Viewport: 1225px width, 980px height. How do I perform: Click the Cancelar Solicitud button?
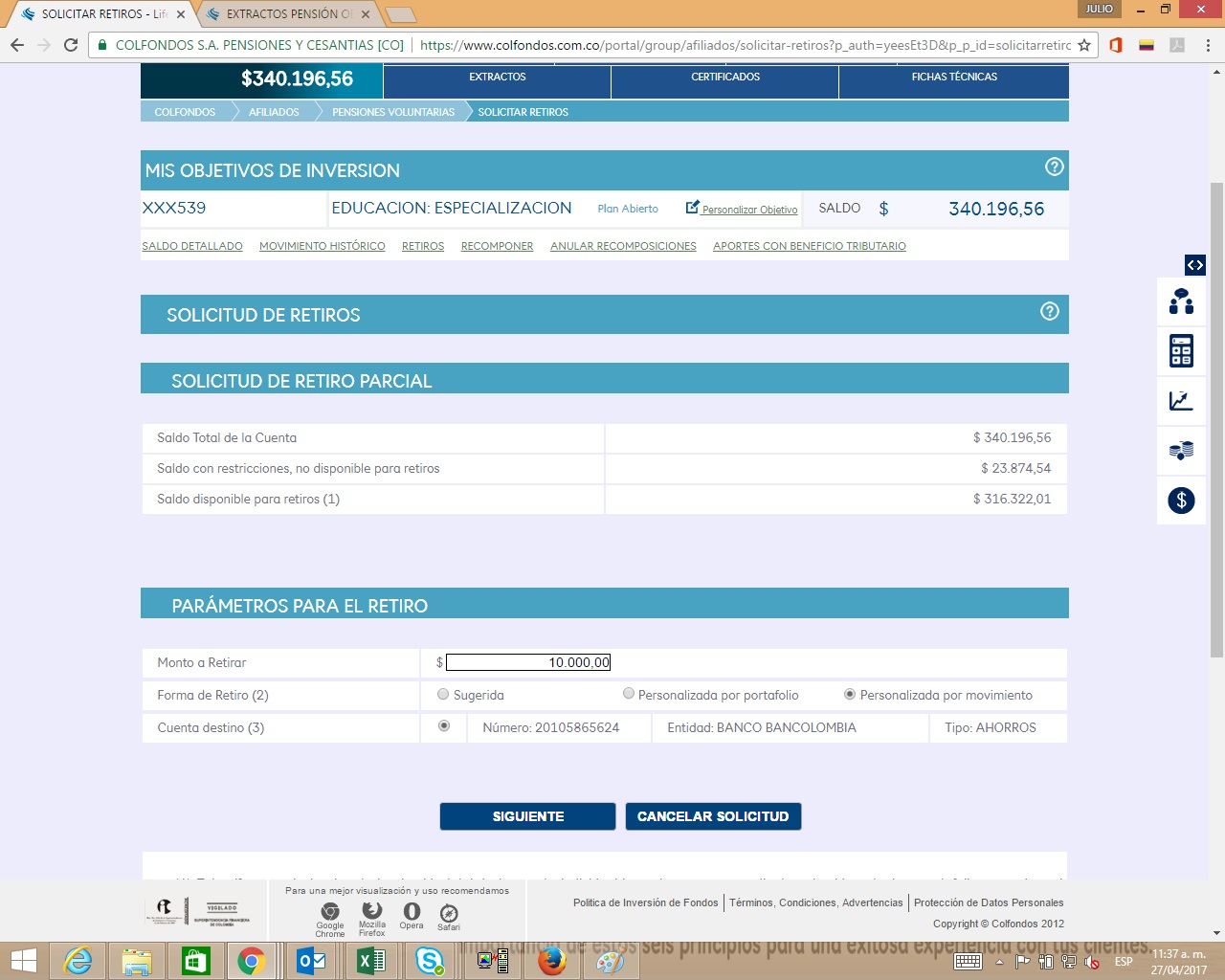713,816
